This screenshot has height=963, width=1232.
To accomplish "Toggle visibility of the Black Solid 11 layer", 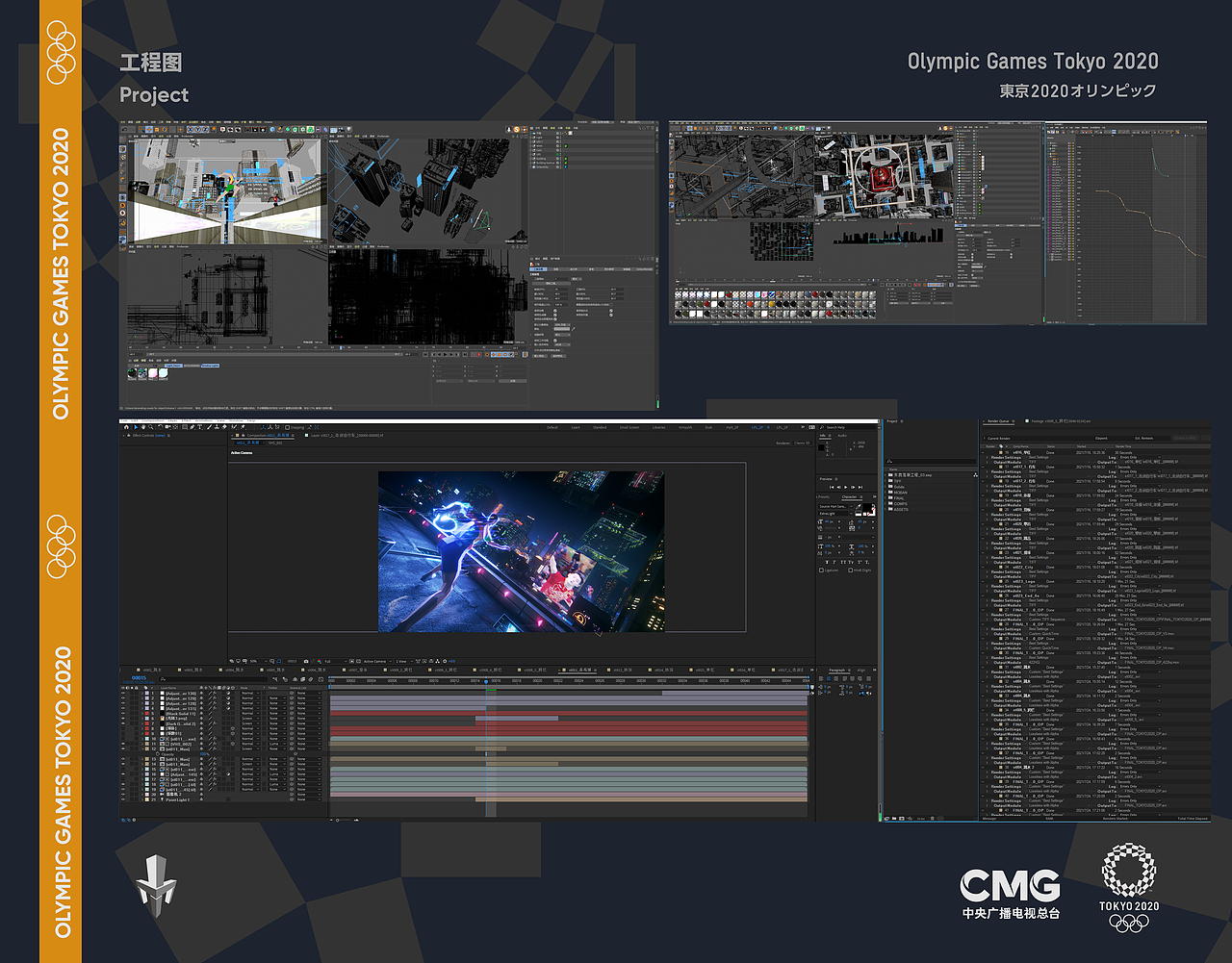I will tap(124, 713).
